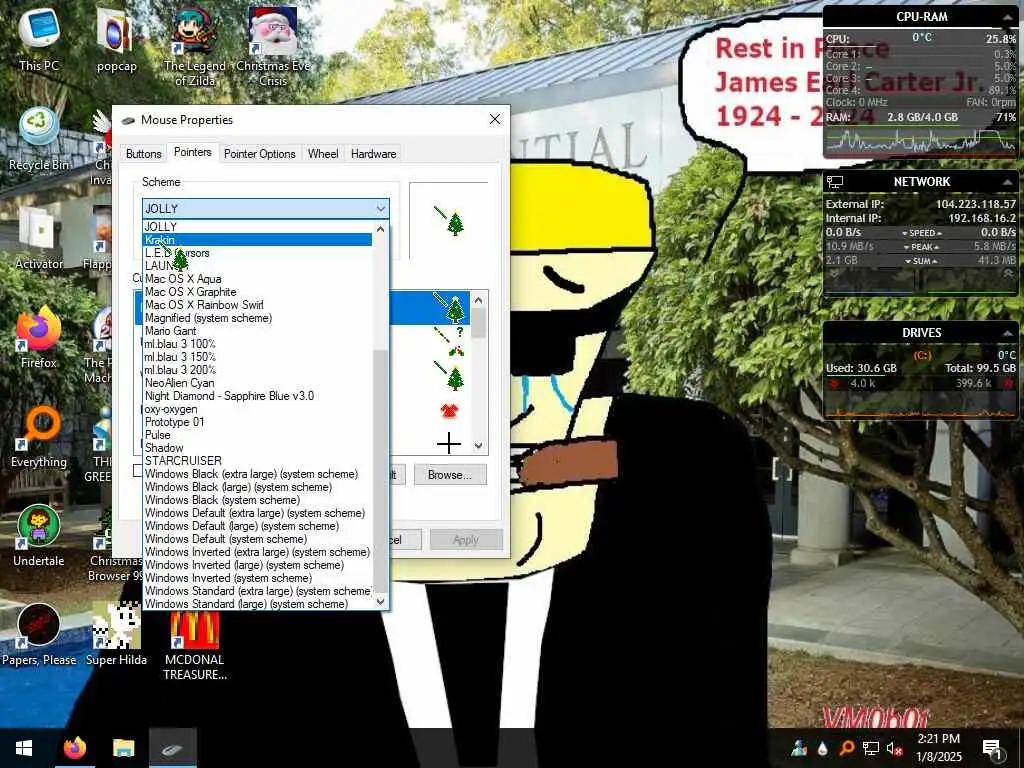Viewport: 1024px width, 768px height.
Task: Open the Papers, Please shortcut
Action: (39, 635)
